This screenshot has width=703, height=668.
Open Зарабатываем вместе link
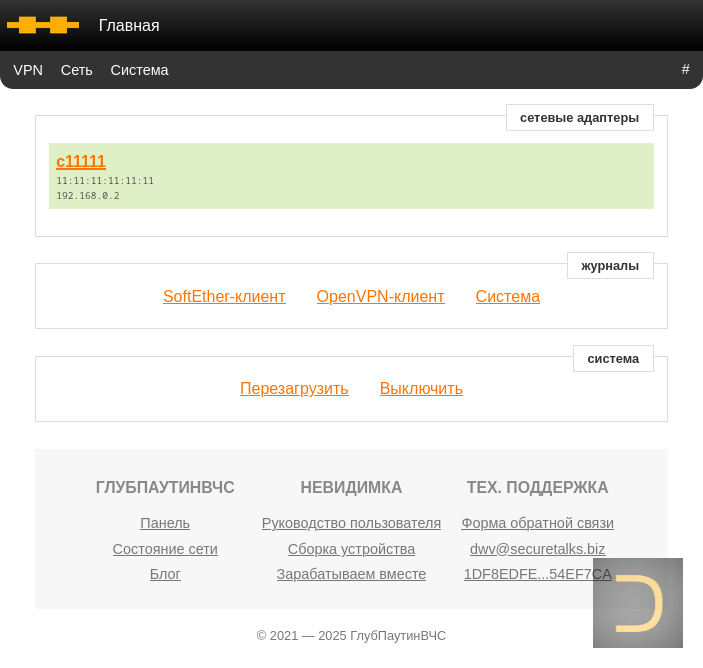[352, 574]
